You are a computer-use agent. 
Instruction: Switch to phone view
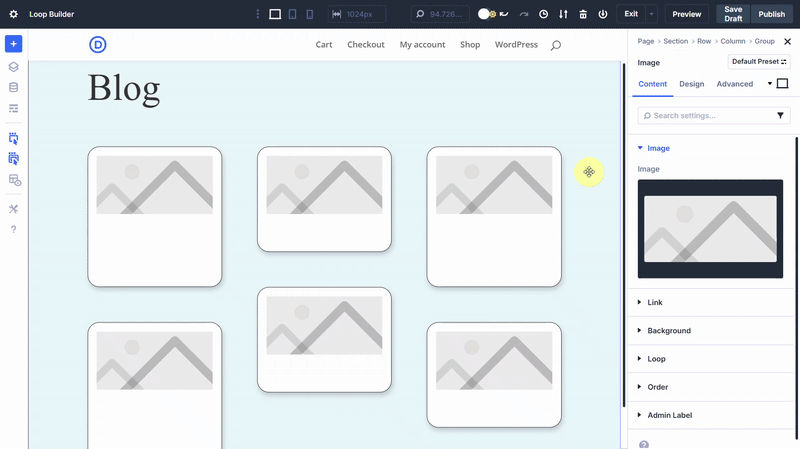click(x=310, y=14)
